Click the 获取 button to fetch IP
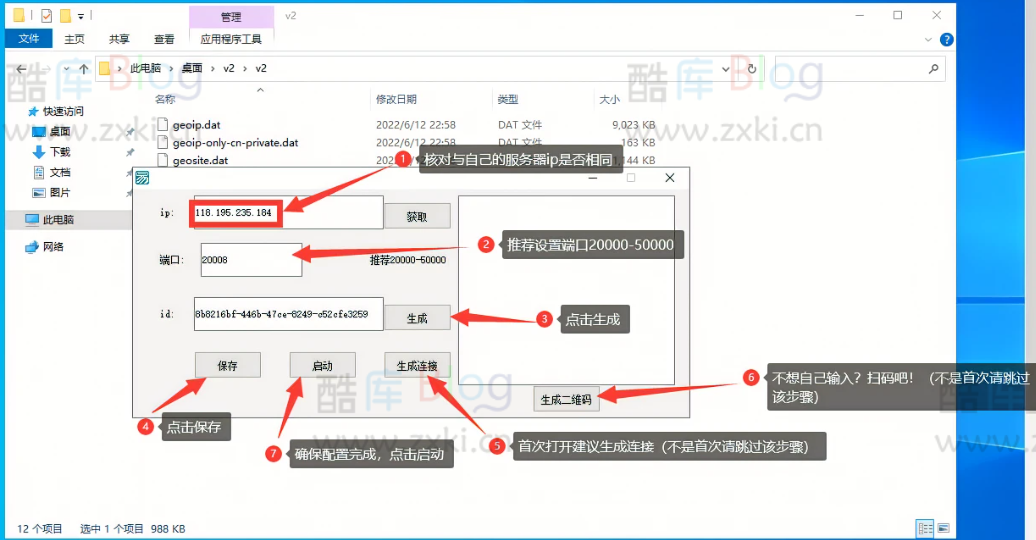 click(x=417, y=216)
